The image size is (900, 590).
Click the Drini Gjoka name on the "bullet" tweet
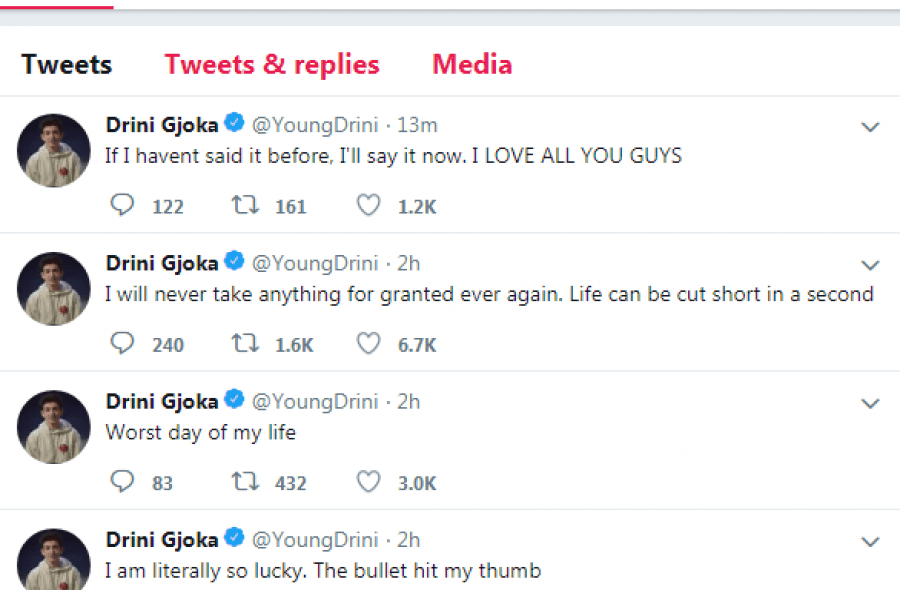click(x=162, y=539)
